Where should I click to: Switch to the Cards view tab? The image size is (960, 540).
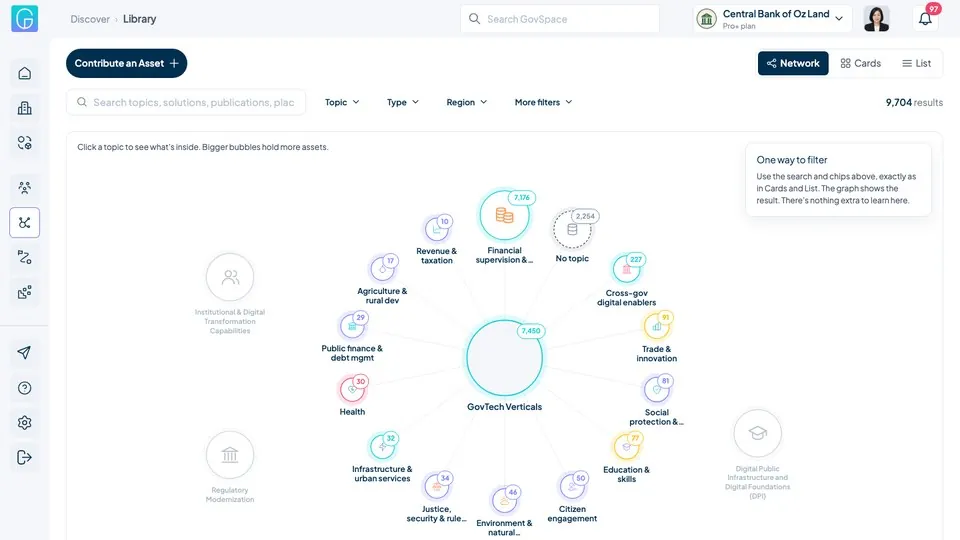860,63
